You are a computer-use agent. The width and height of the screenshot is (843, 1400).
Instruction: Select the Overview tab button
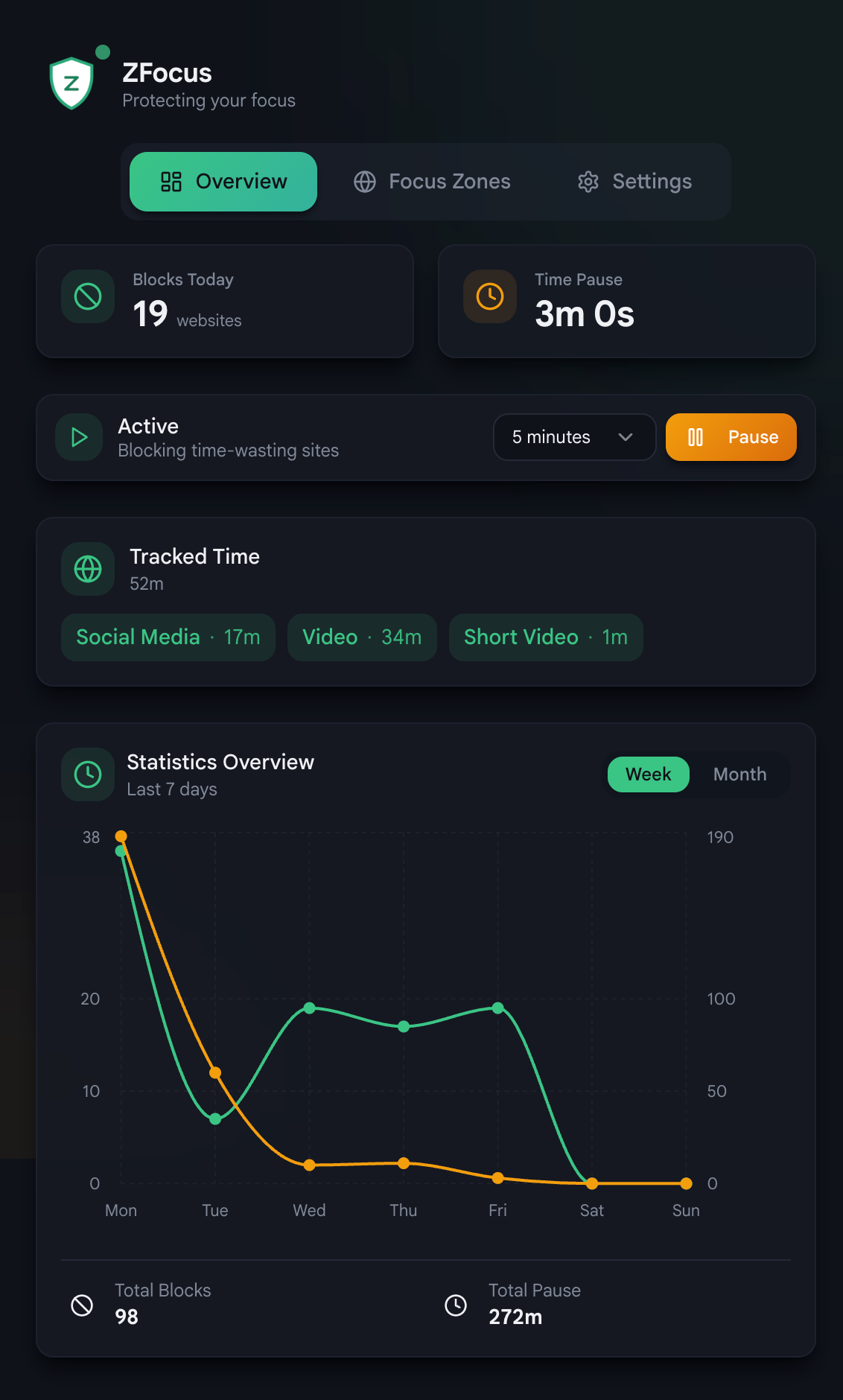(223, 181)
